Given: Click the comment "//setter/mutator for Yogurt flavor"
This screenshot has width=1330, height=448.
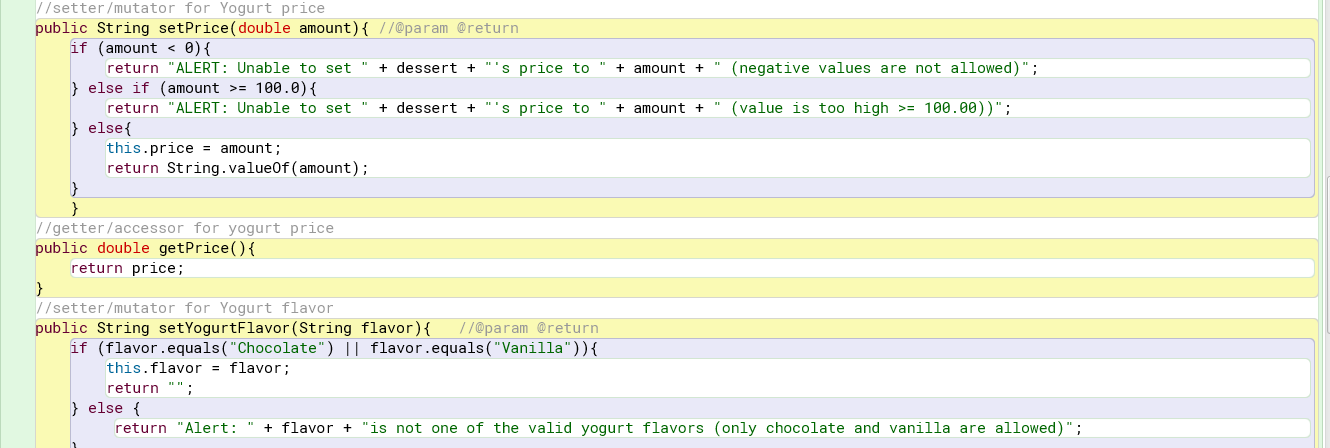Looking at the screenshot, I should point(184,308).
